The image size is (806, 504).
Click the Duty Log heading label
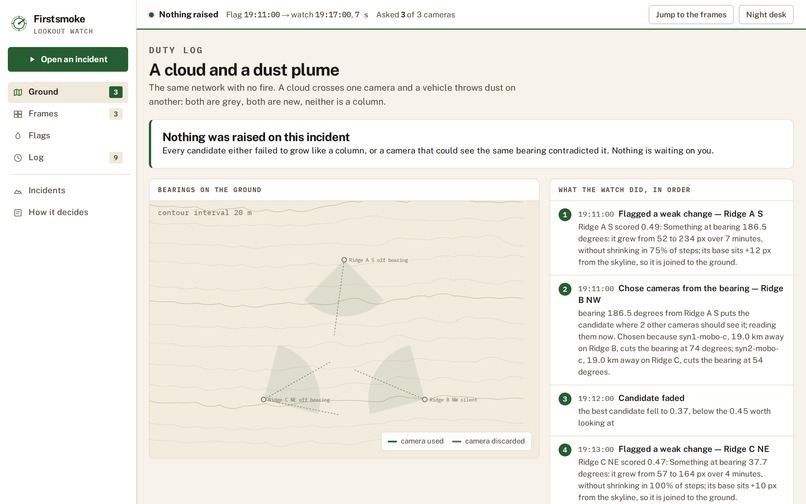176,50
